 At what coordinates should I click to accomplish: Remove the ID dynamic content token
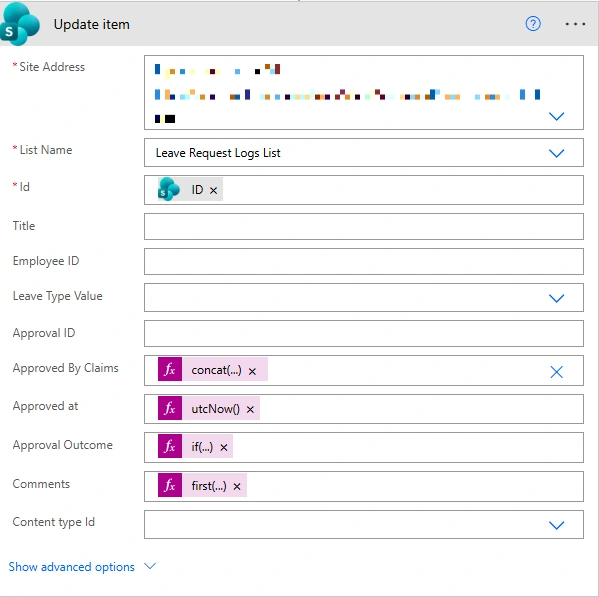[x=214, y=190]
